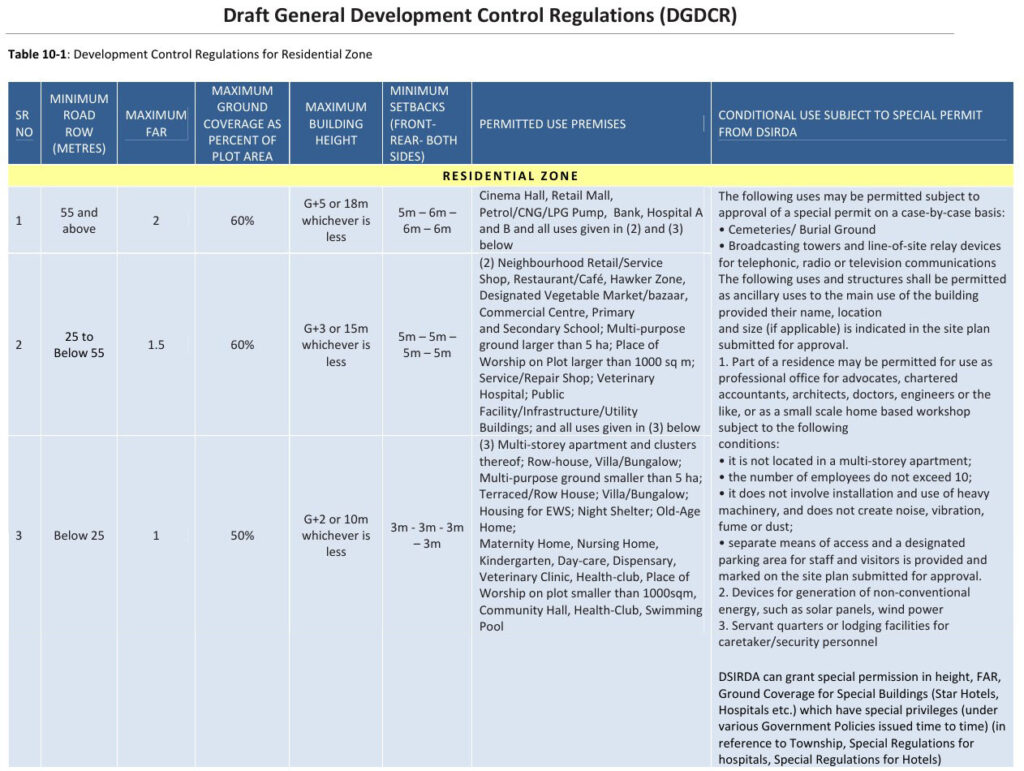Click the 1.5 maximum FAR value
The height and width of the screenshot is (771, 1024).
click(x=156, y=345)
